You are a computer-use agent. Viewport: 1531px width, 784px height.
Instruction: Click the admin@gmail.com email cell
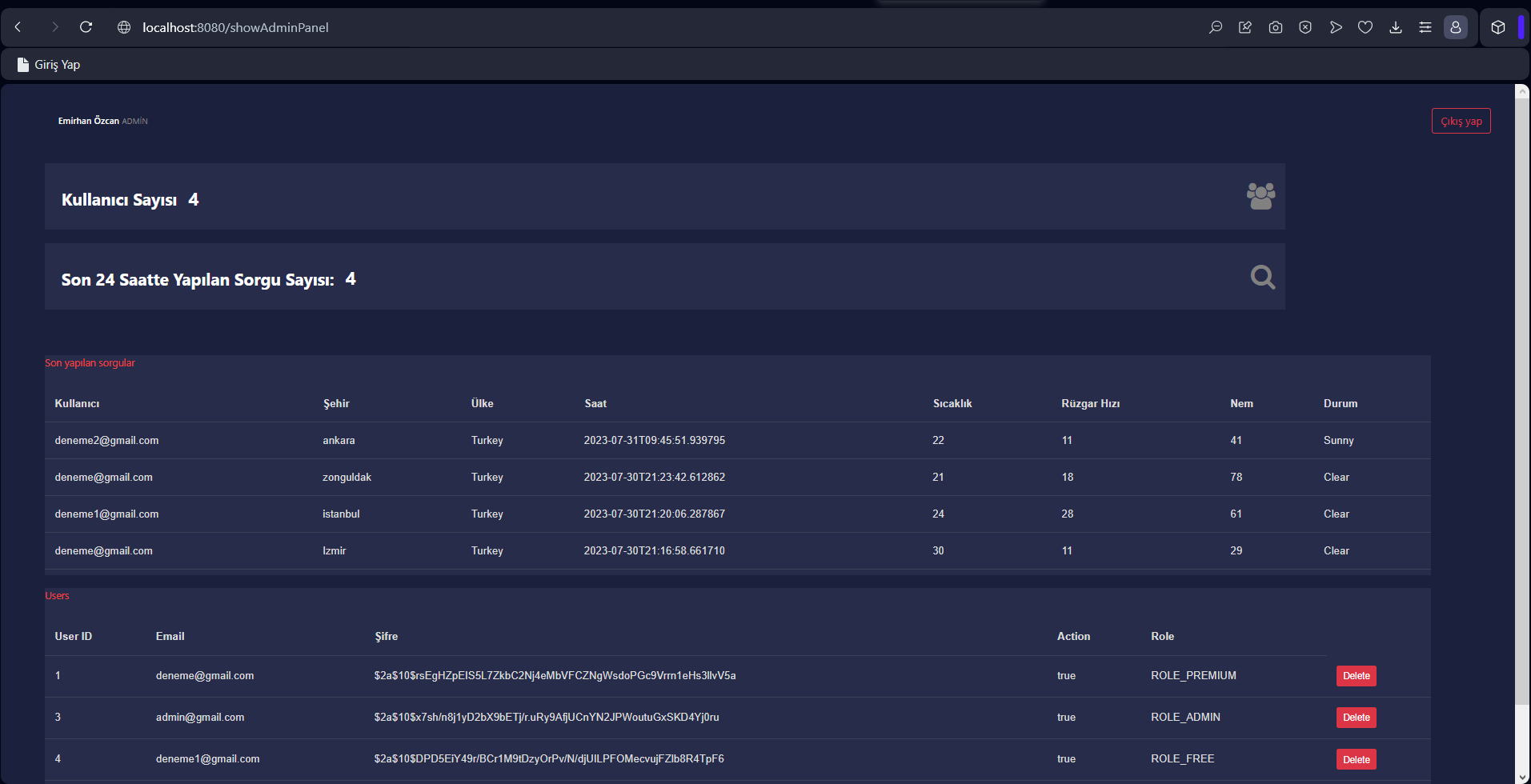pos(200,718)
